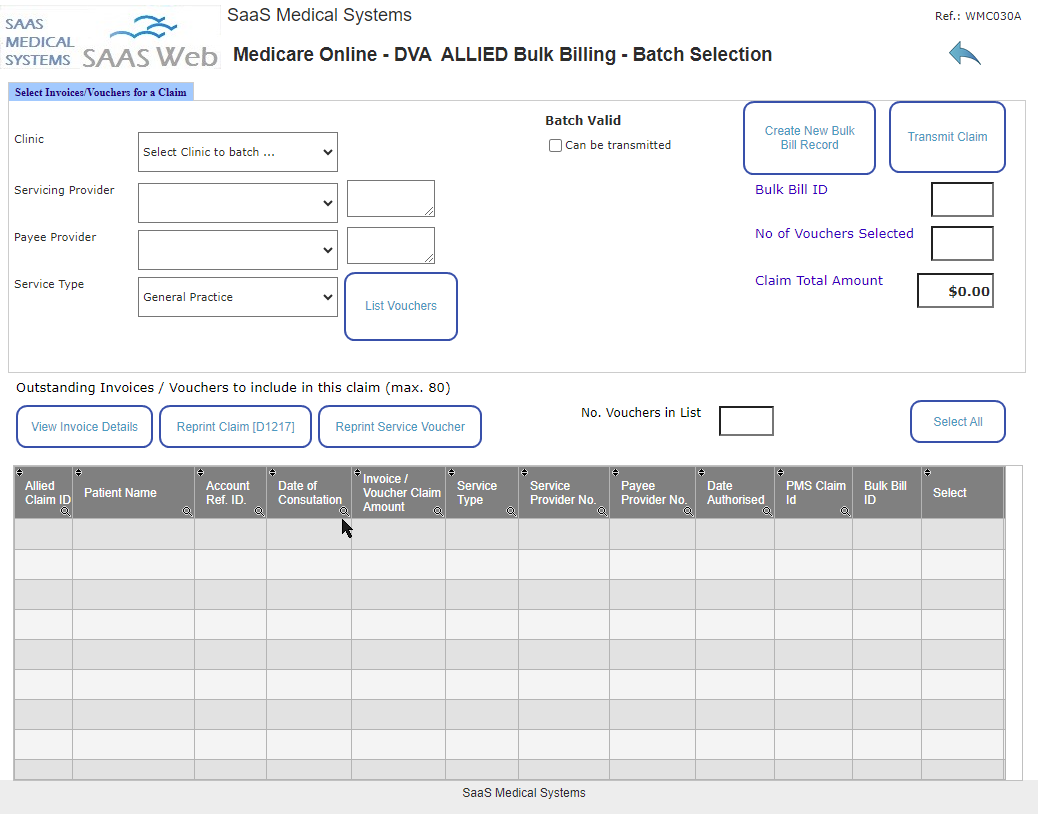
Task: Click the Bulk Bill ID field
Action: click(962, 199)
